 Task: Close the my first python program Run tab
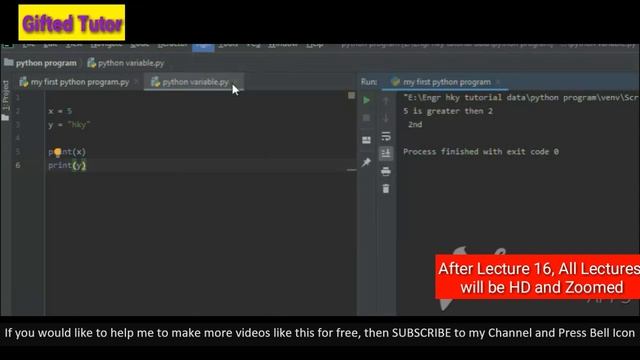[498, 82]
